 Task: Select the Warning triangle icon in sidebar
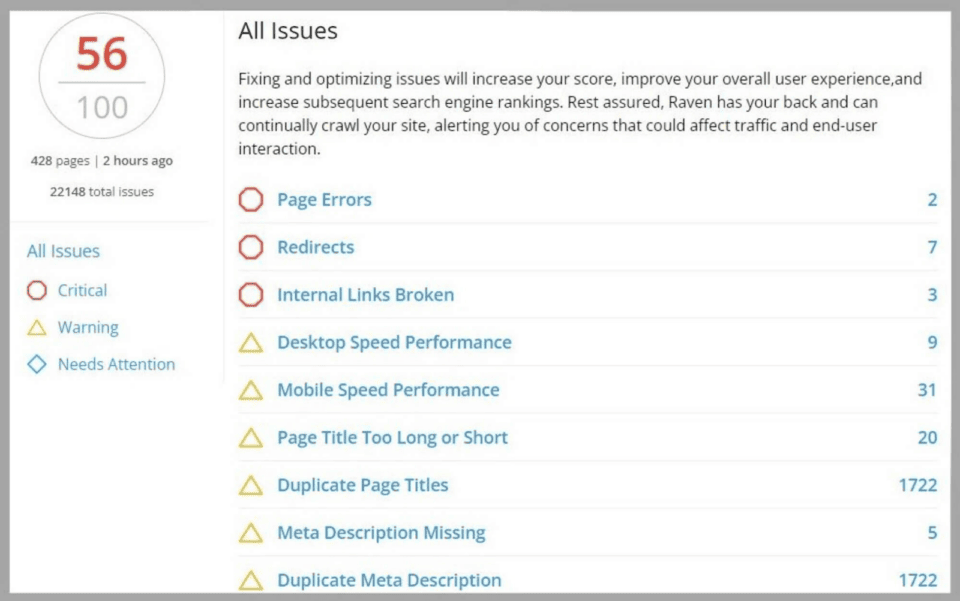point(38,327)
